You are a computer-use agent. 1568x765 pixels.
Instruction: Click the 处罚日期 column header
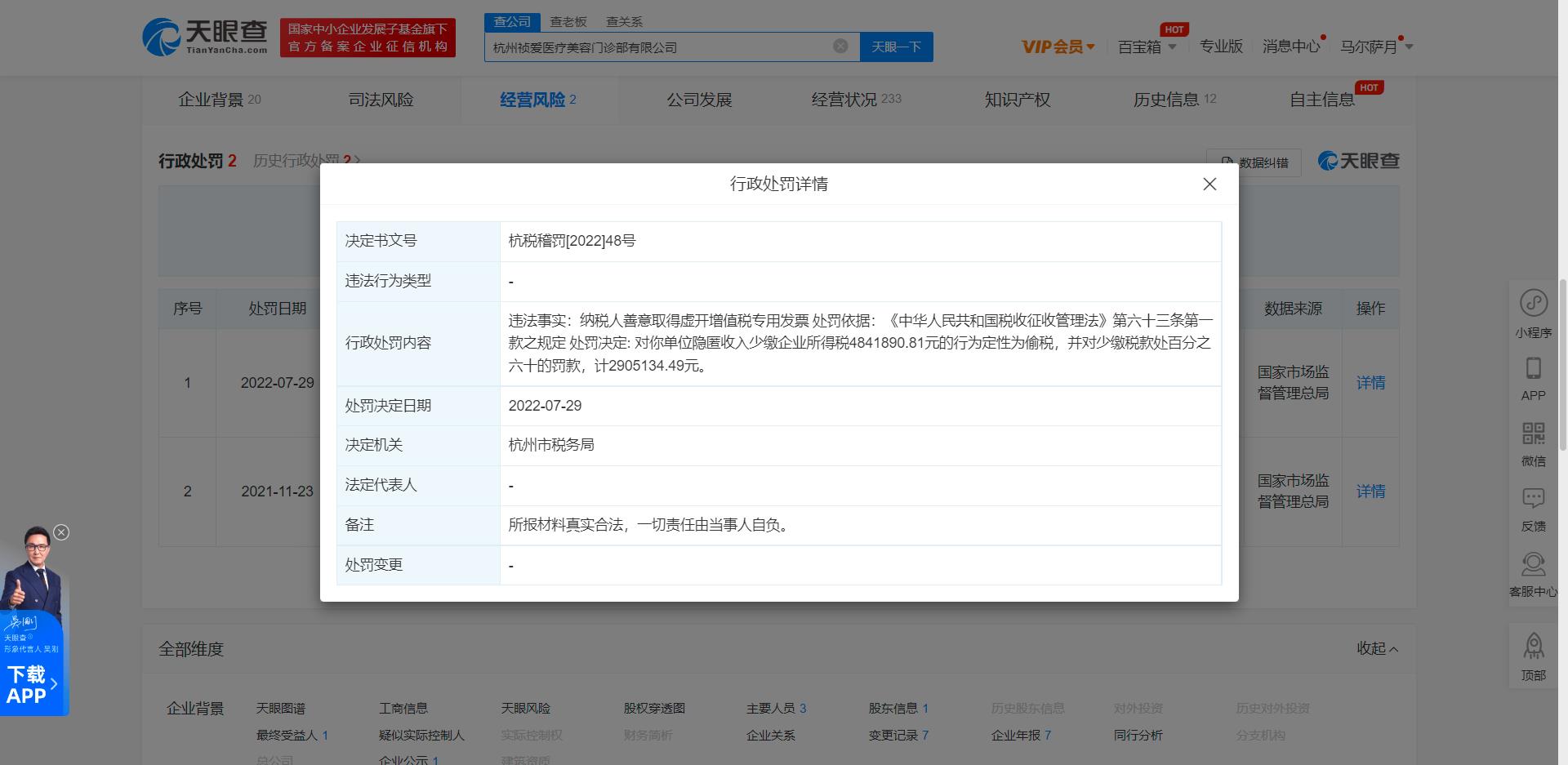pyautogui.click(x=277, y=309)
